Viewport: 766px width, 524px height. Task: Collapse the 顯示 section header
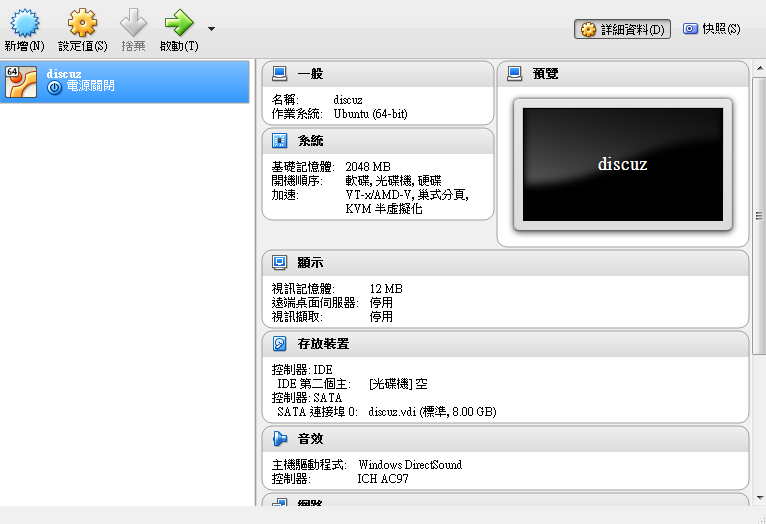point(311,263)
